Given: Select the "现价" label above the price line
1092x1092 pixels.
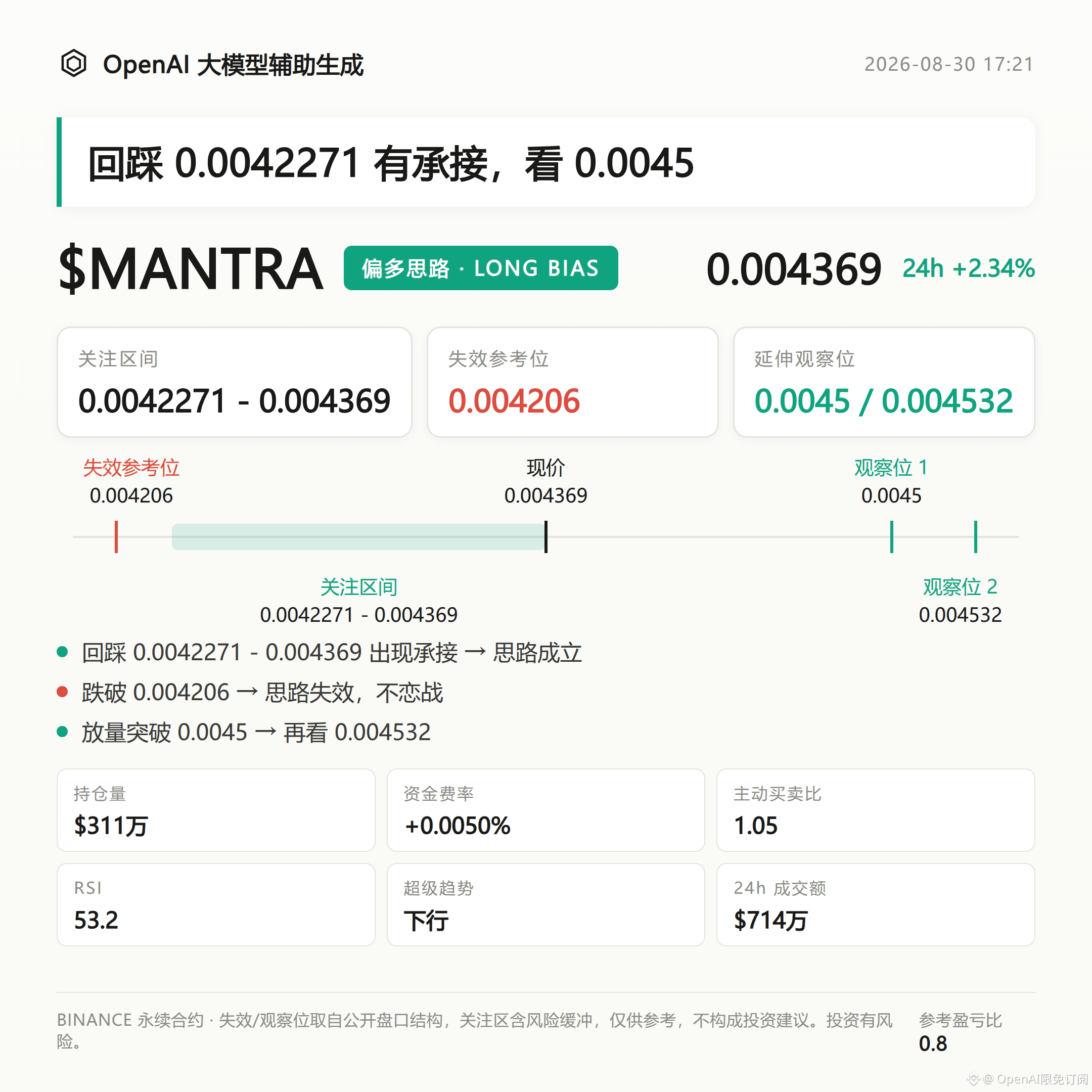Looking at the screenshot, I should (x=546, y=468).
